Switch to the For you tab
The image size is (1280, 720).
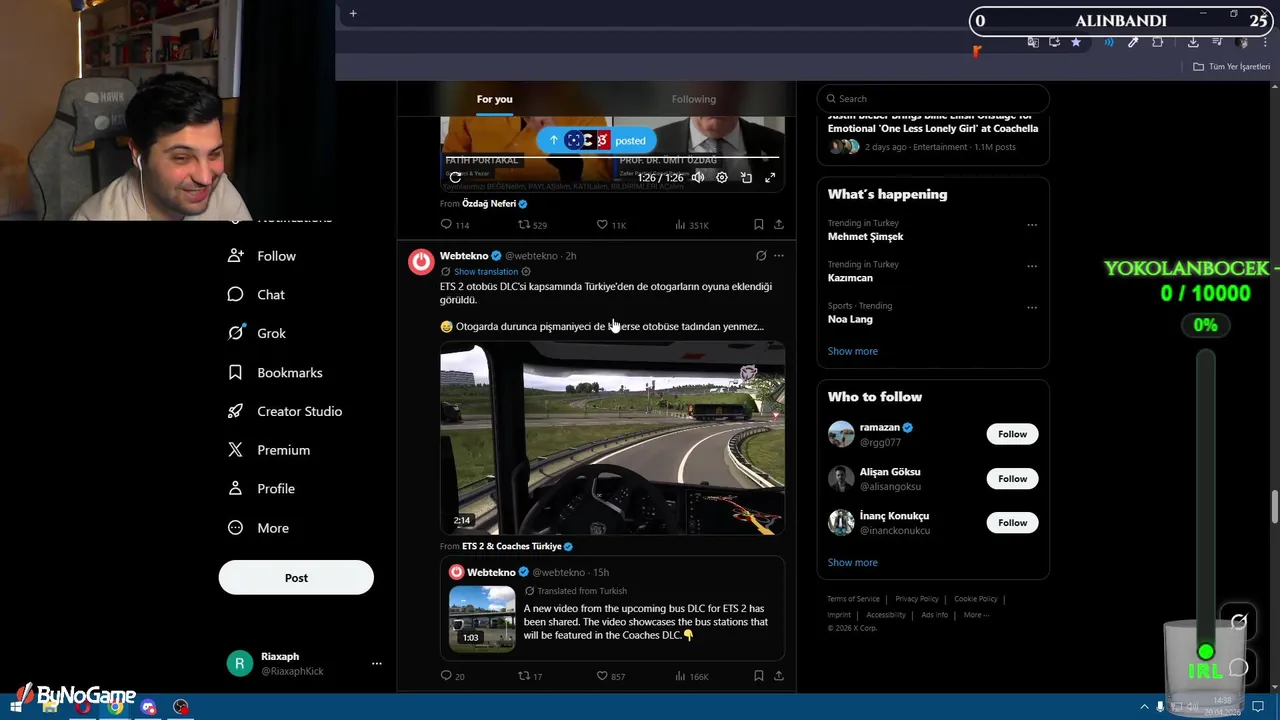click(494, 99)
